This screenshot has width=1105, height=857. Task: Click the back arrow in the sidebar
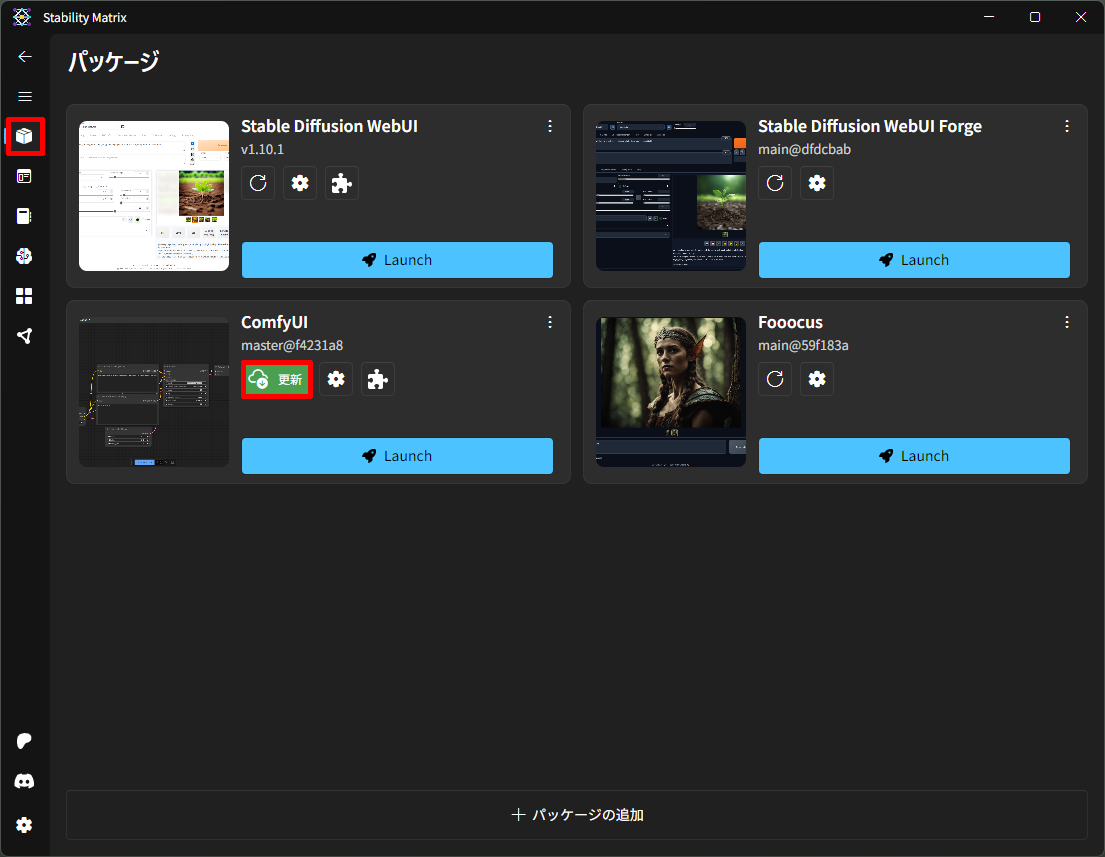(x=25, y=56)
